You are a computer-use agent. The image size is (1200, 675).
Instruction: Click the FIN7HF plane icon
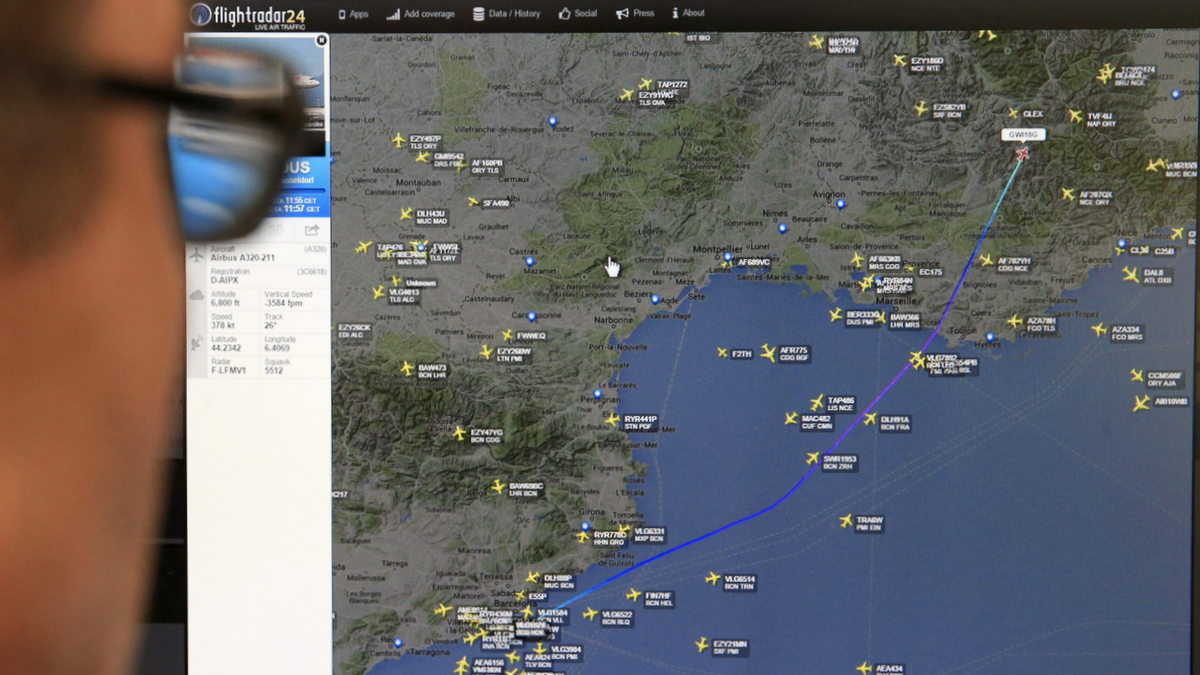(632, 597)
